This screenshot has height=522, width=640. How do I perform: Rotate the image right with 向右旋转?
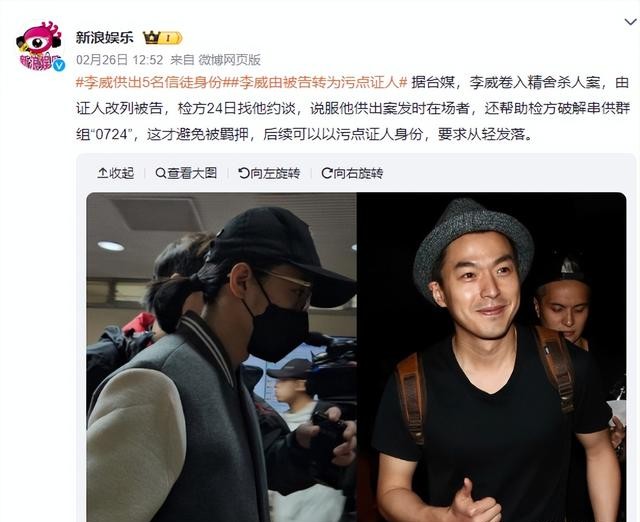coord(352,173)
